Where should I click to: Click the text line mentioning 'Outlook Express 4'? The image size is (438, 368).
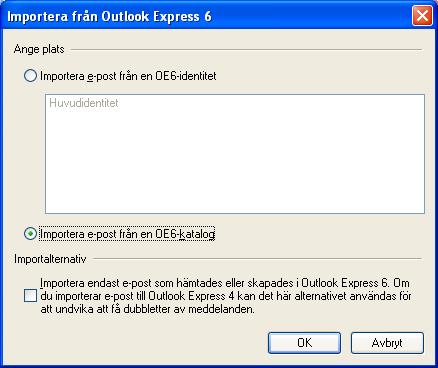[x=226, y=296]
